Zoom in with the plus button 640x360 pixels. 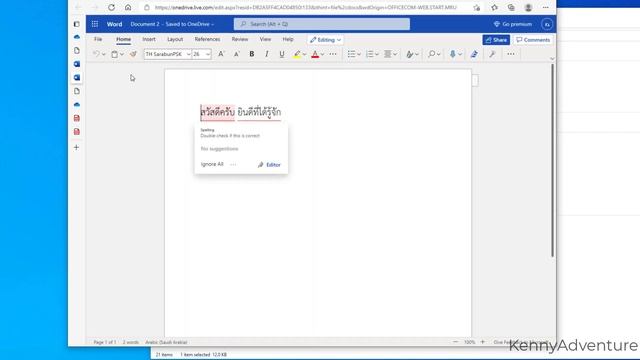482,342
